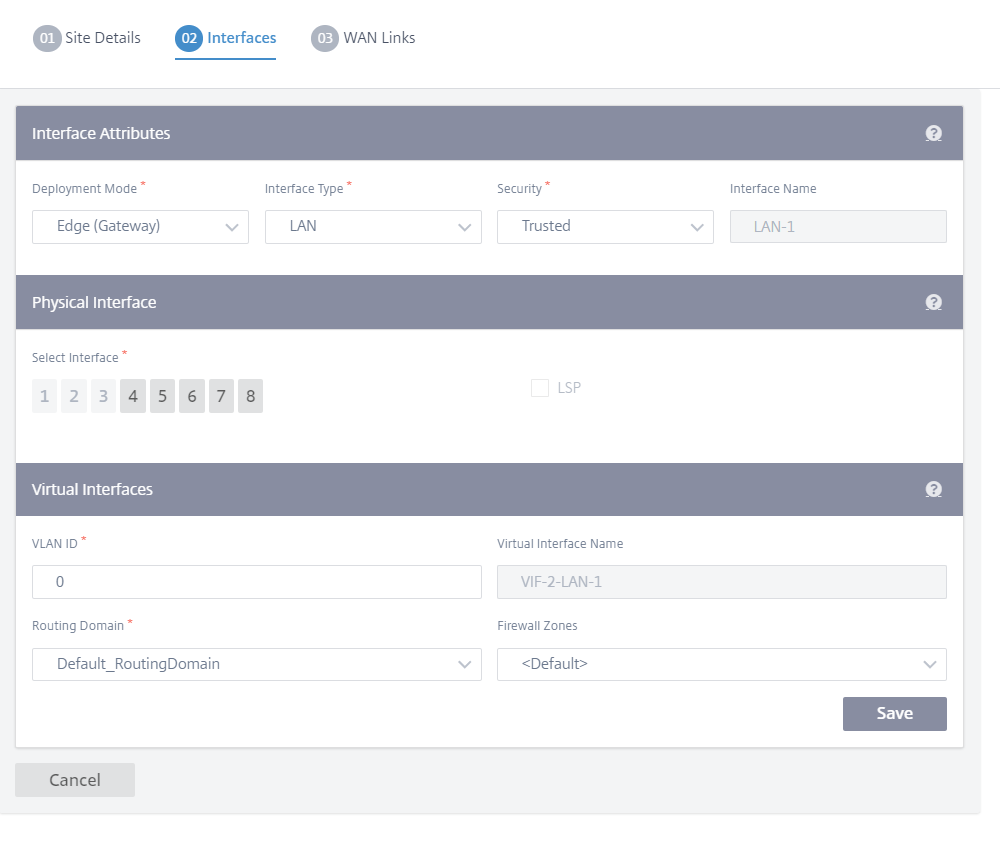
Task: Click the VLAN ID label
Action: coord(55,544)
